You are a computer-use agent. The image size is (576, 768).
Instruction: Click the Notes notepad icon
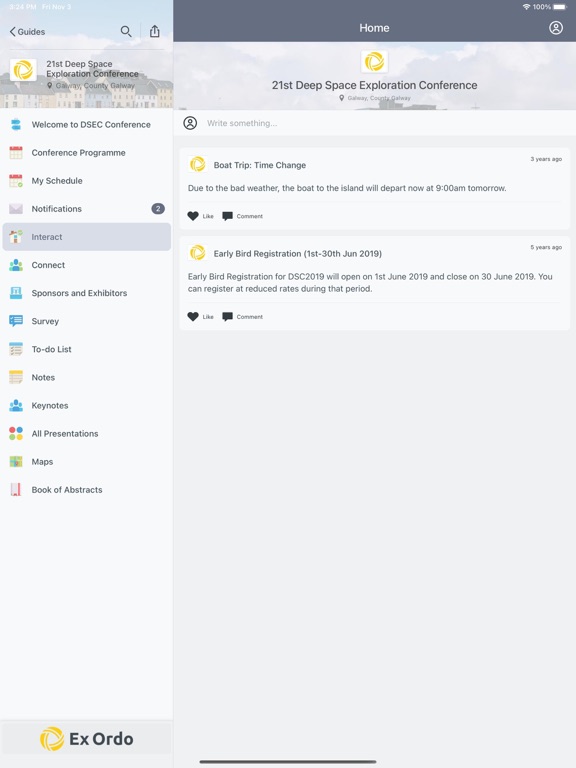point(16,377)
